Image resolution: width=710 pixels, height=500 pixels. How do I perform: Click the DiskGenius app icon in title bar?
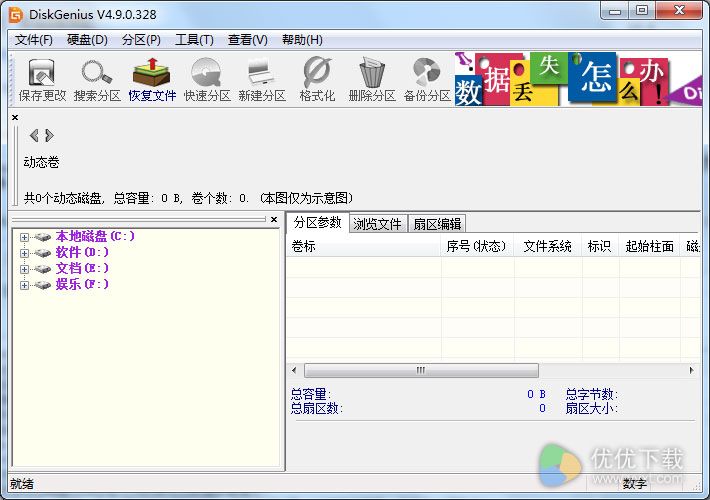coord(16,14)
